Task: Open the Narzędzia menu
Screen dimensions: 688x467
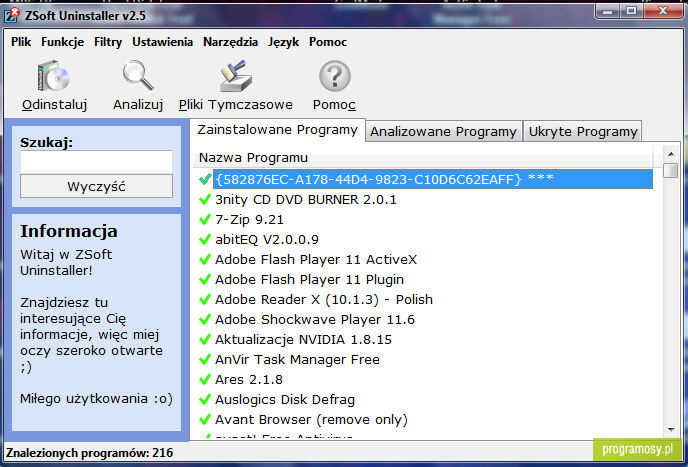Action: click(x=230, y=42)
